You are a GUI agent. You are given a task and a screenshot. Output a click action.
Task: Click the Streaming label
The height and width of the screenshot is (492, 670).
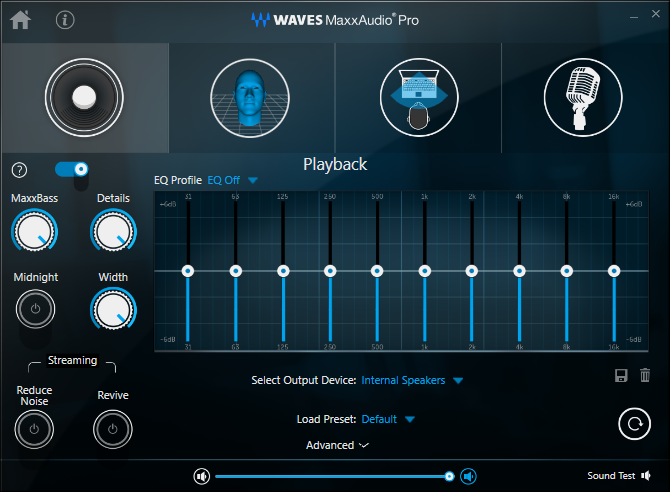point(72,360)
